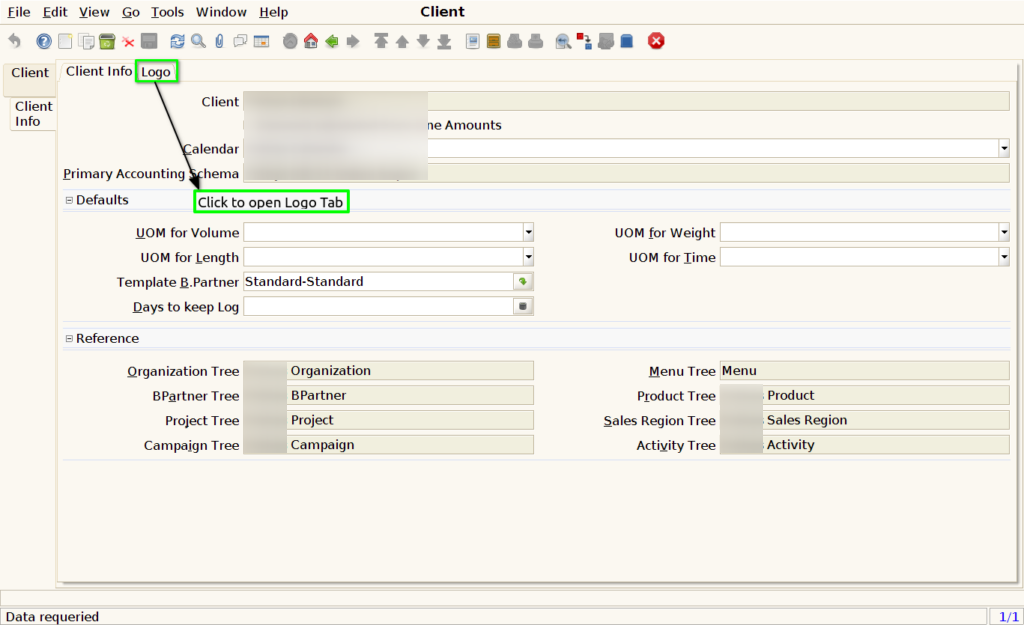Click the green Delete record bin icon

[107, 41]
